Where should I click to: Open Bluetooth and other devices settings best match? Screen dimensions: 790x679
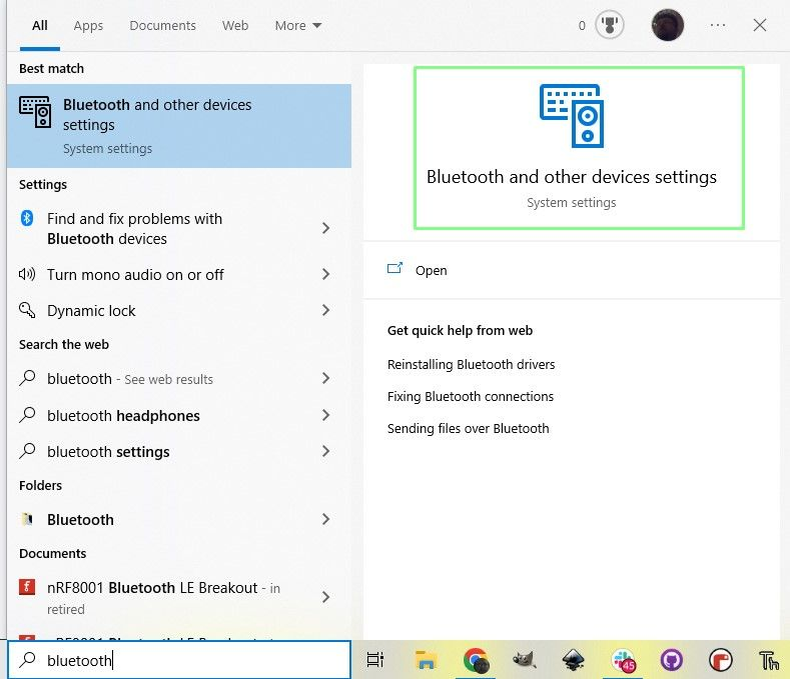pyautogui.click(x=179, y=126)
